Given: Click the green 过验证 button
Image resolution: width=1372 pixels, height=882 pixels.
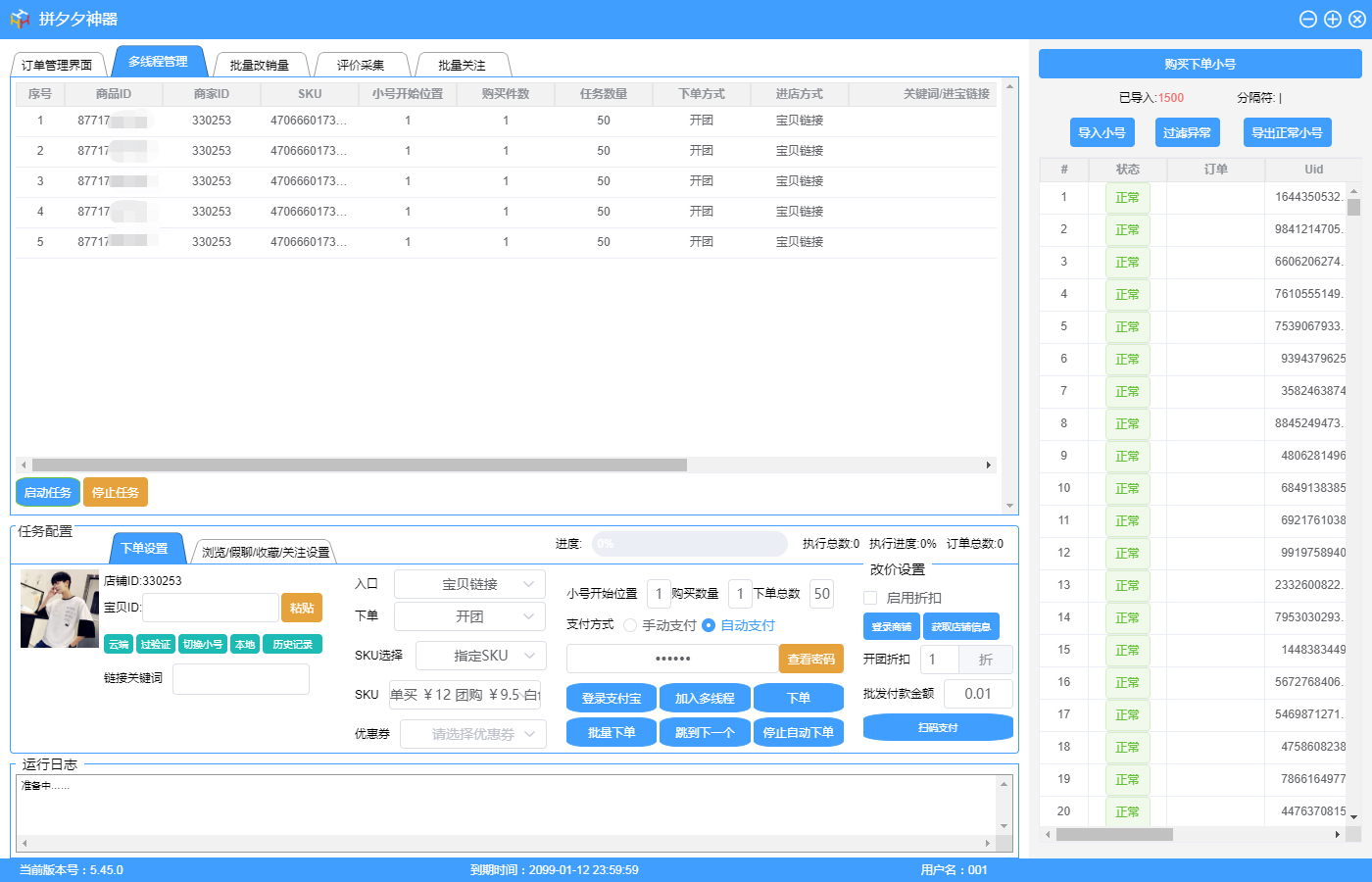Looking at the screenshot, I should (x=155, y=644).
